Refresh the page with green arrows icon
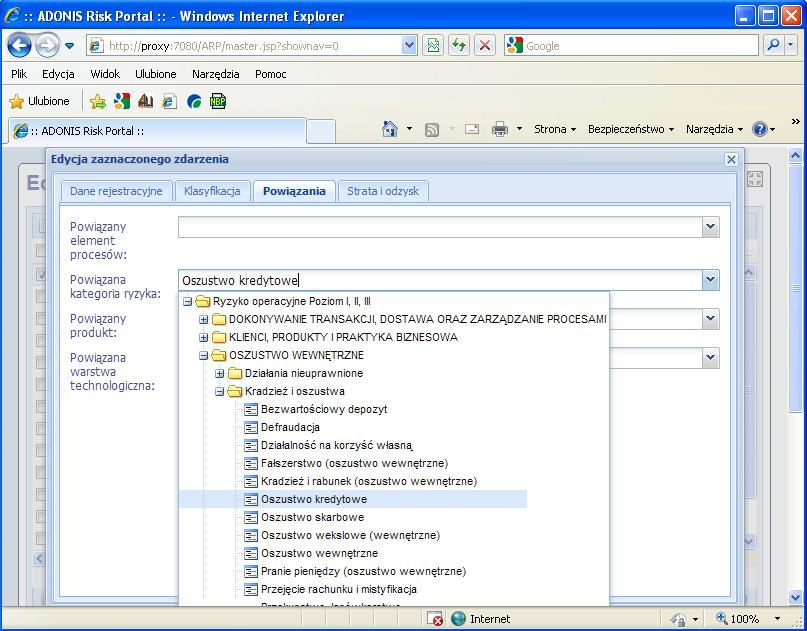The height and width of the screenshot is (631, 807). (x=459, y=46)
